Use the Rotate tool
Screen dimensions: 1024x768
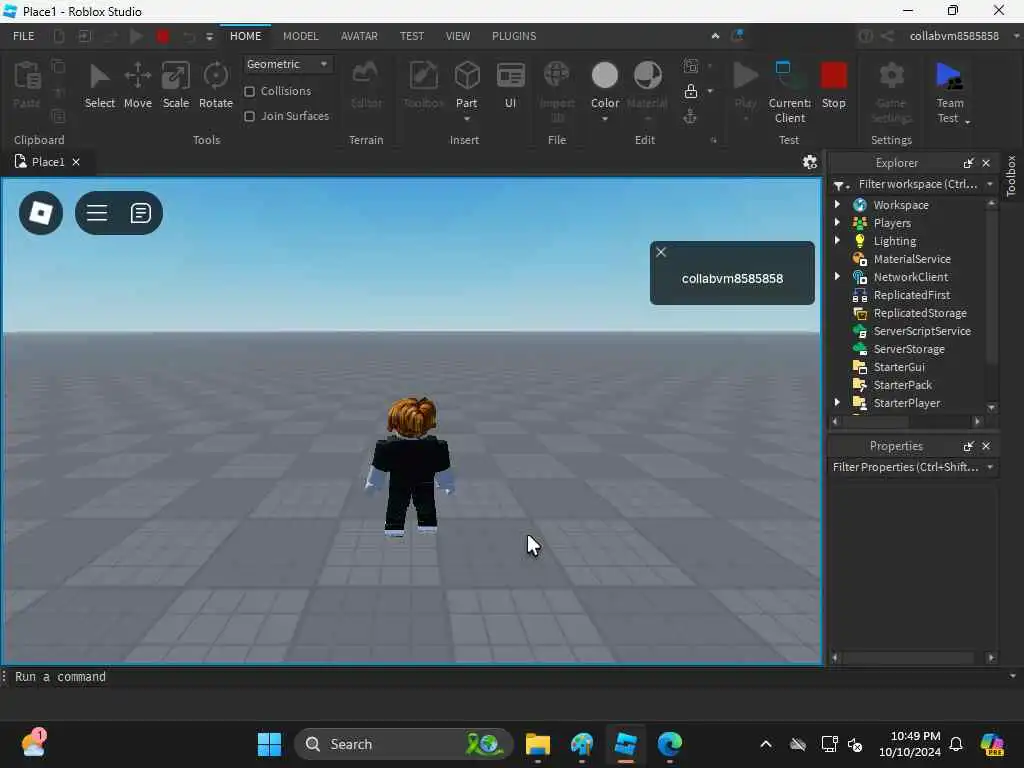(x=216, y=85)
